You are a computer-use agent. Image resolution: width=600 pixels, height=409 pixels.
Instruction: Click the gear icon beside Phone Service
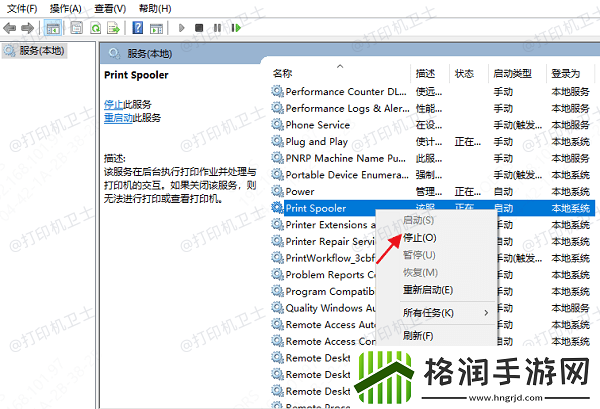(277, 124)
